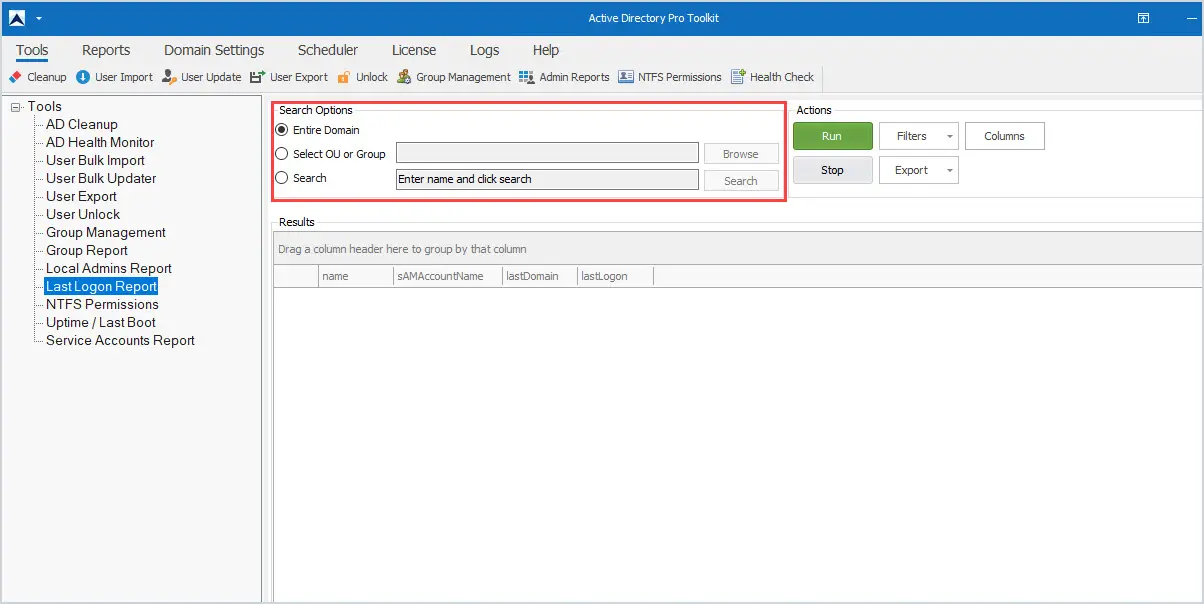
Task: Select Group Management in the tree
Action: (x=106, y=232)
